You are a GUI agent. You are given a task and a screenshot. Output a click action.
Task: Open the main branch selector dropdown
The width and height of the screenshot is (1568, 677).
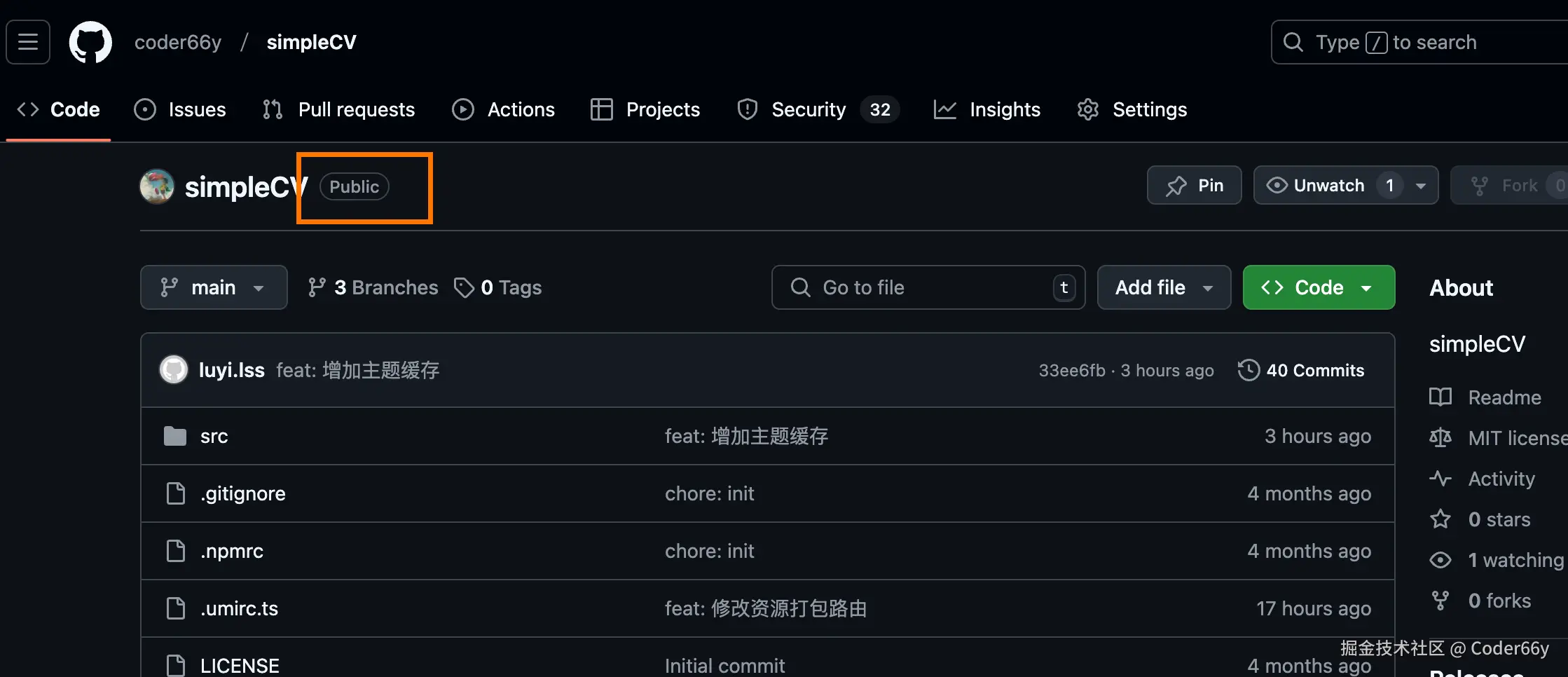pos(214,287)
